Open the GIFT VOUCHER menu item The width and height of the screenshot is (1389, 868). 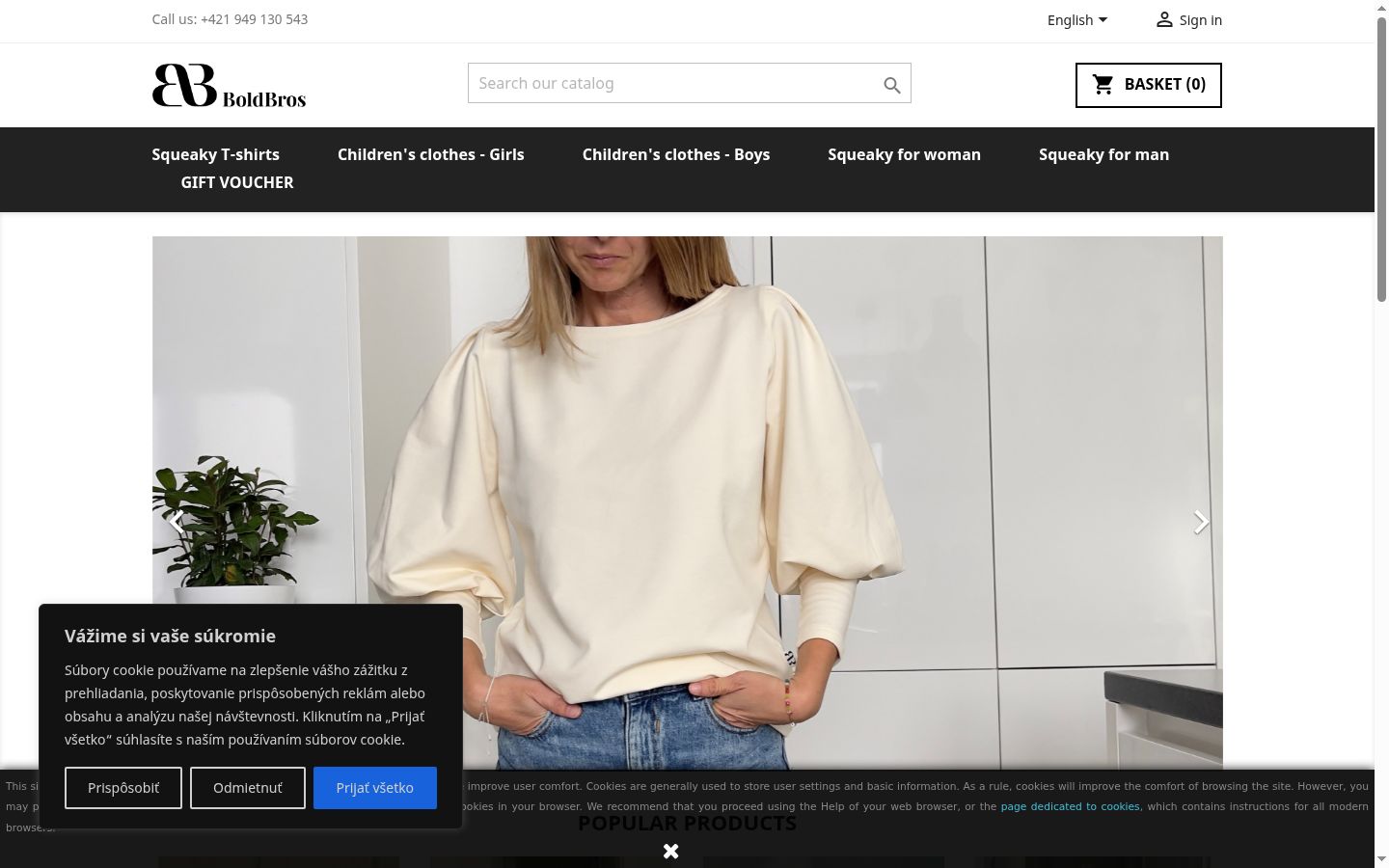(x=237, y=182)
